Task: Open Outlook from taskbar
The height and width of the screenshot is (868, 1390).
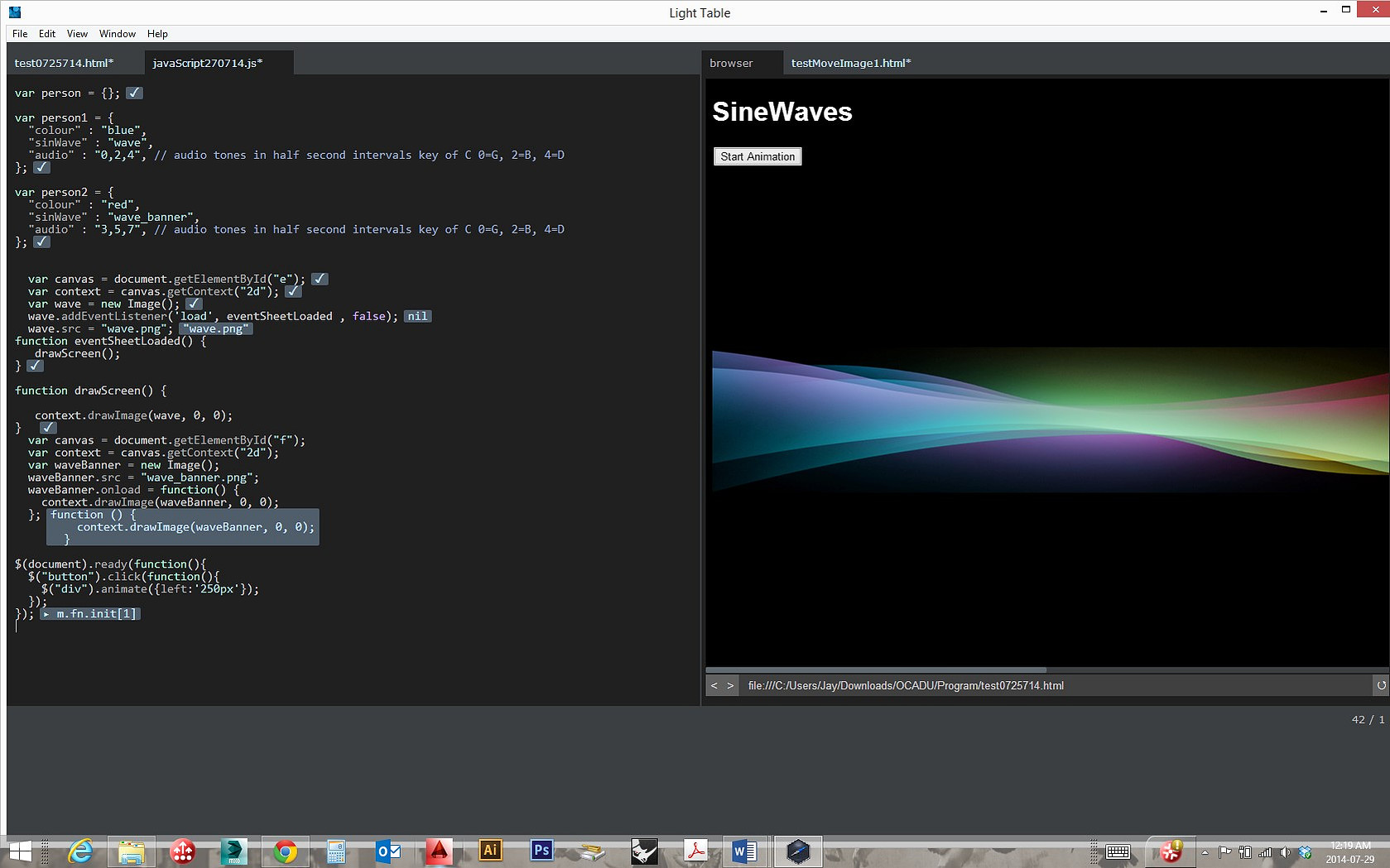Action: click(x=388, y=851)
